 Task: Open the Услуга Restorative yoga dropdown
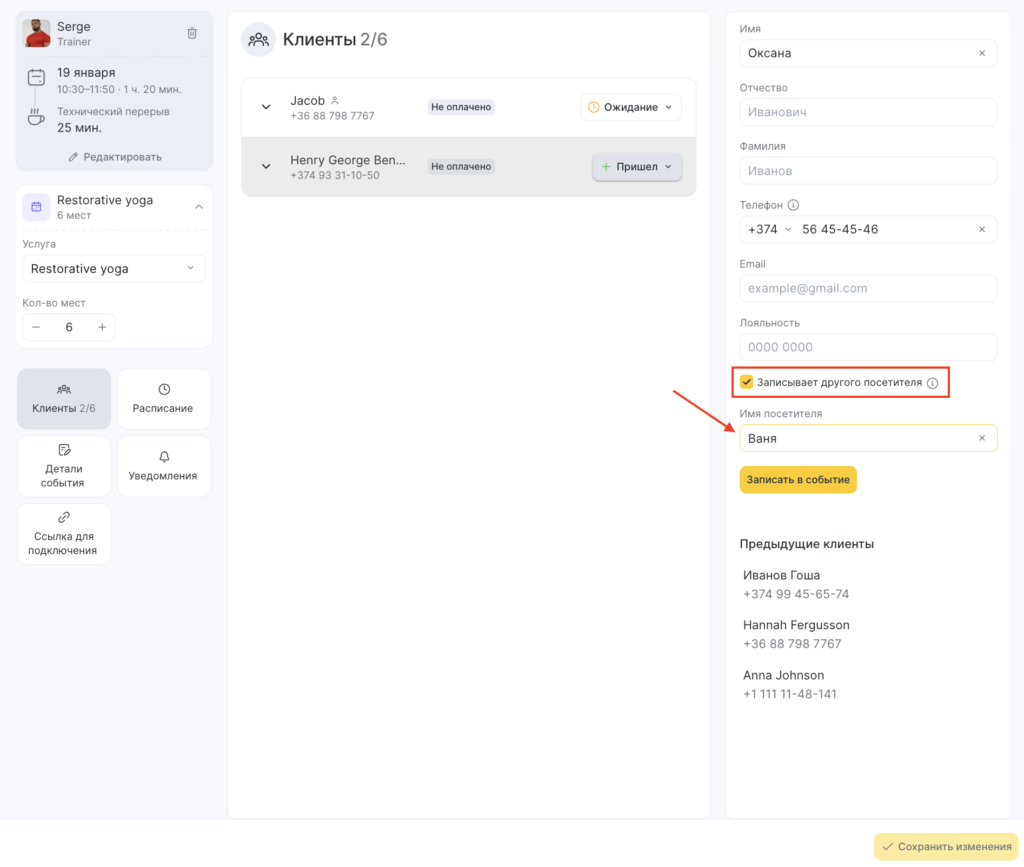click(114, 269)
